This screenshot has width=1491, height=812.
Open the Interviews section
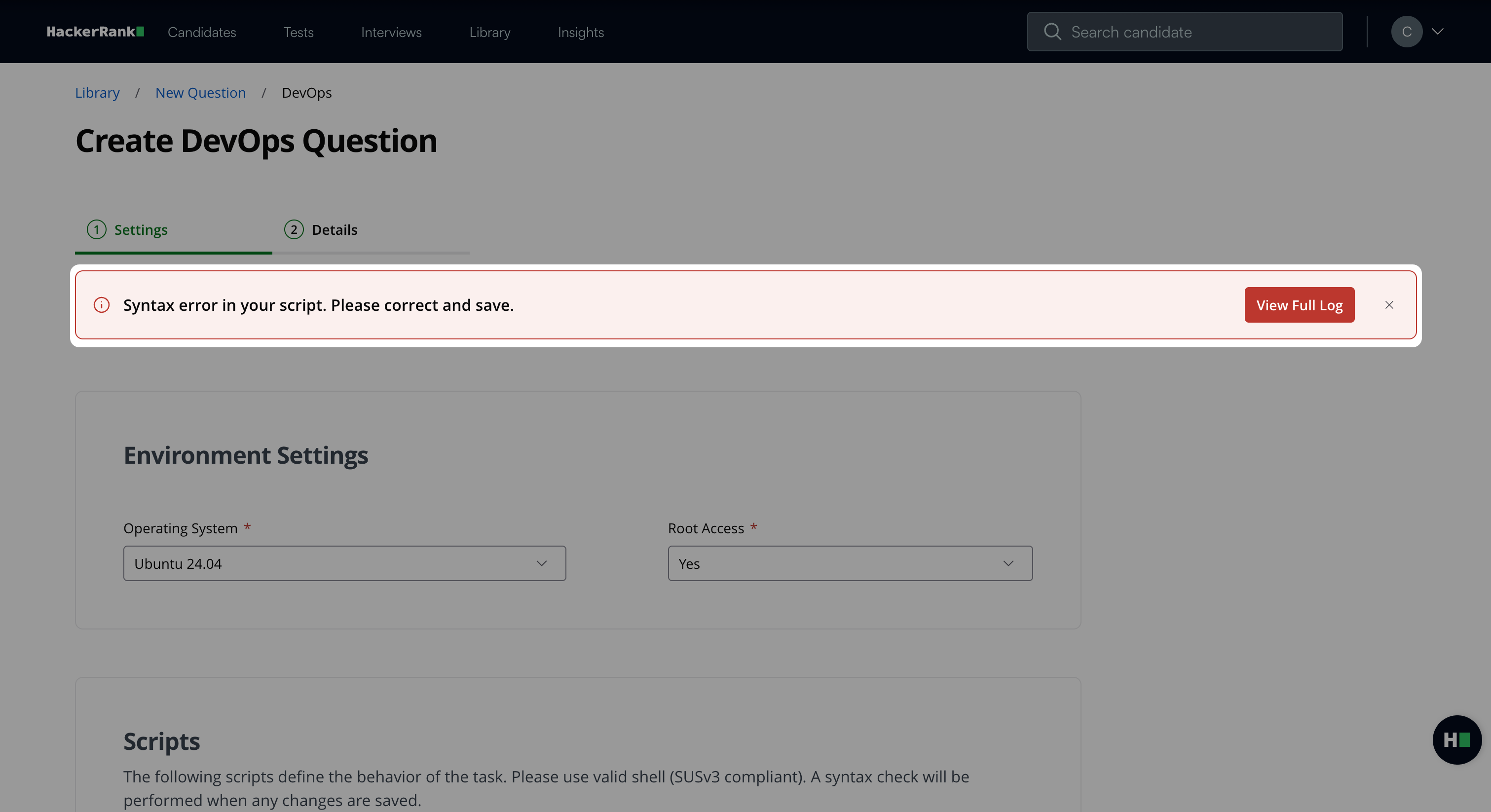point(391,33)
